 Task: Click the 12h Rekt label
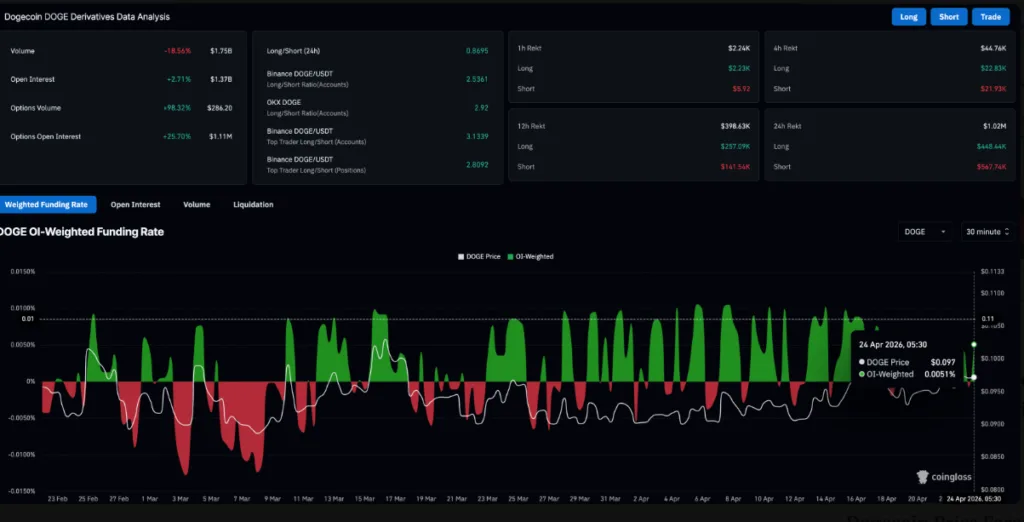click(531, 126)
